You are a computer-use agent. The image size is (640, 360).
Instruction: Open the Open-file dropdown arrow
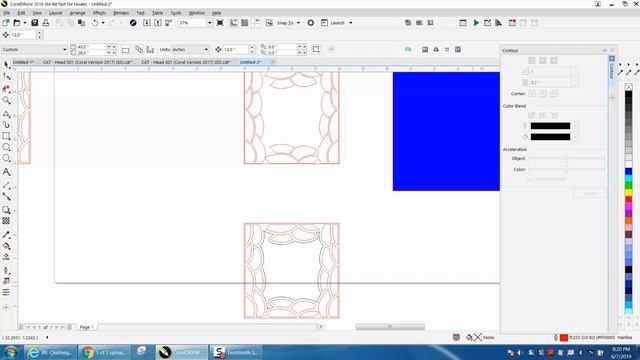click(24, 23)
